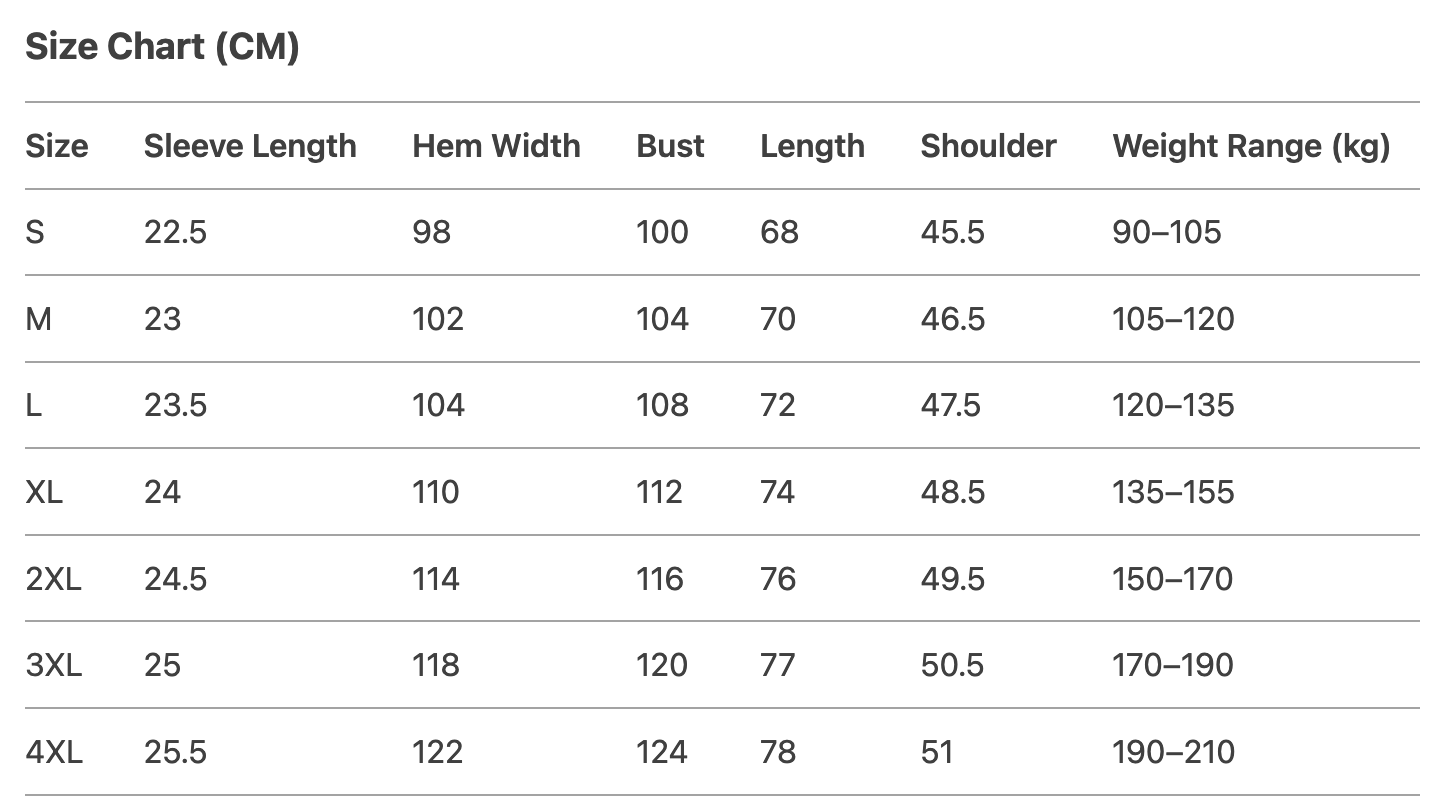Select the length value 68

[779, 233]
